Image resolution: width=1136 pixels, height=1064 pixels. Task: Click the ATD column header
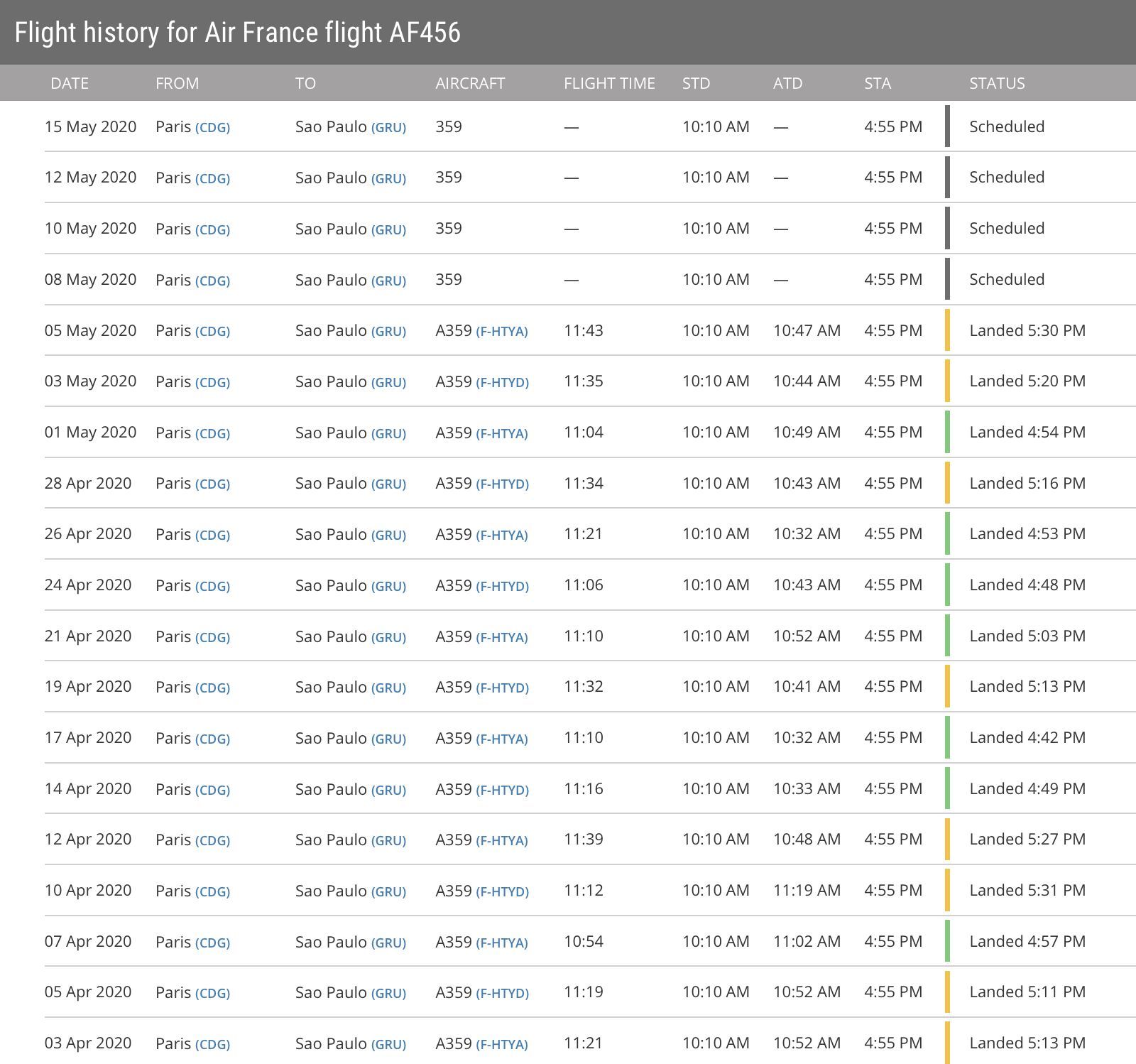pyautogui.click(x=787, y=83)
